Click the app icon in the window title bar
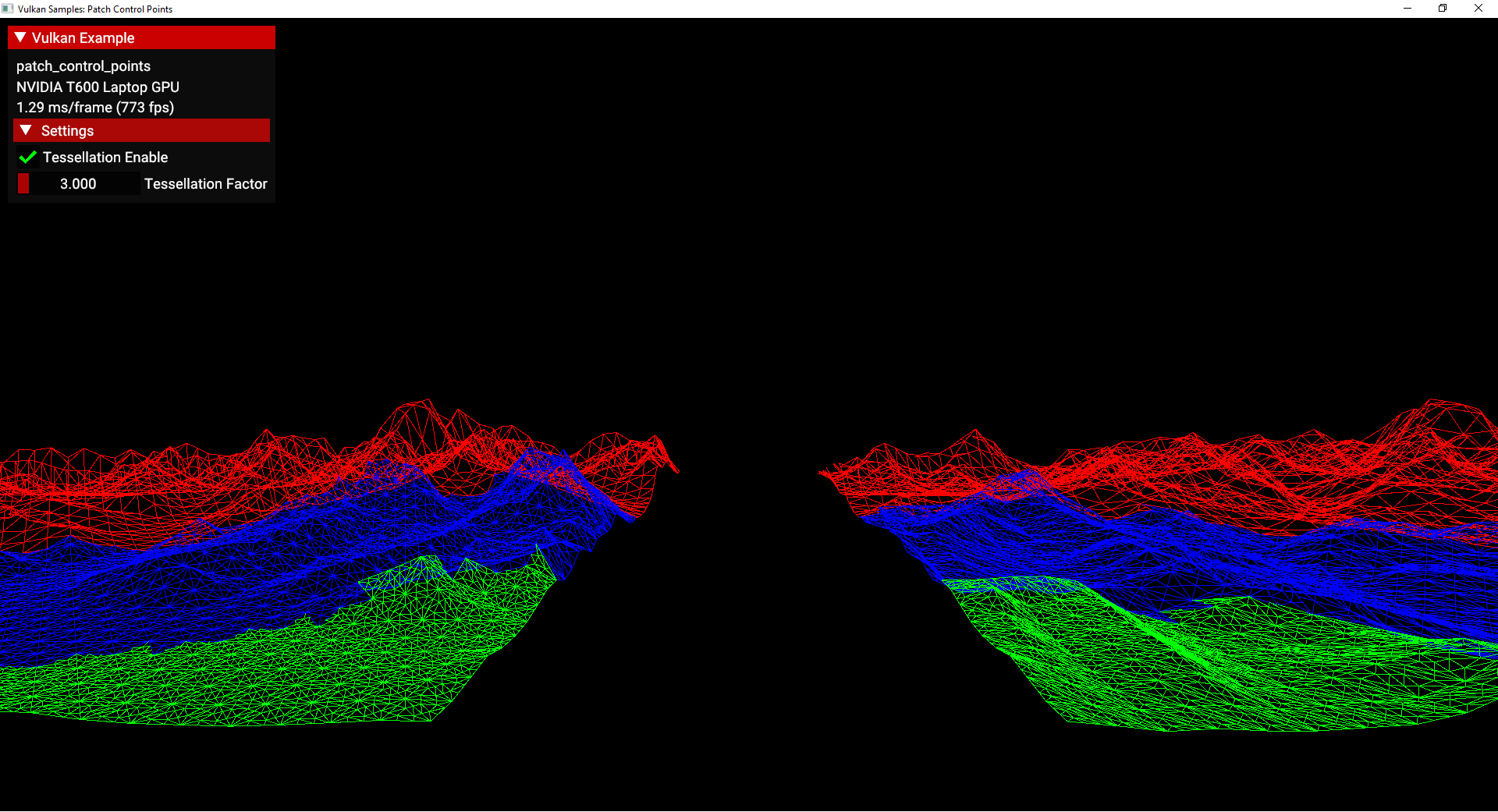 (8, 9)
